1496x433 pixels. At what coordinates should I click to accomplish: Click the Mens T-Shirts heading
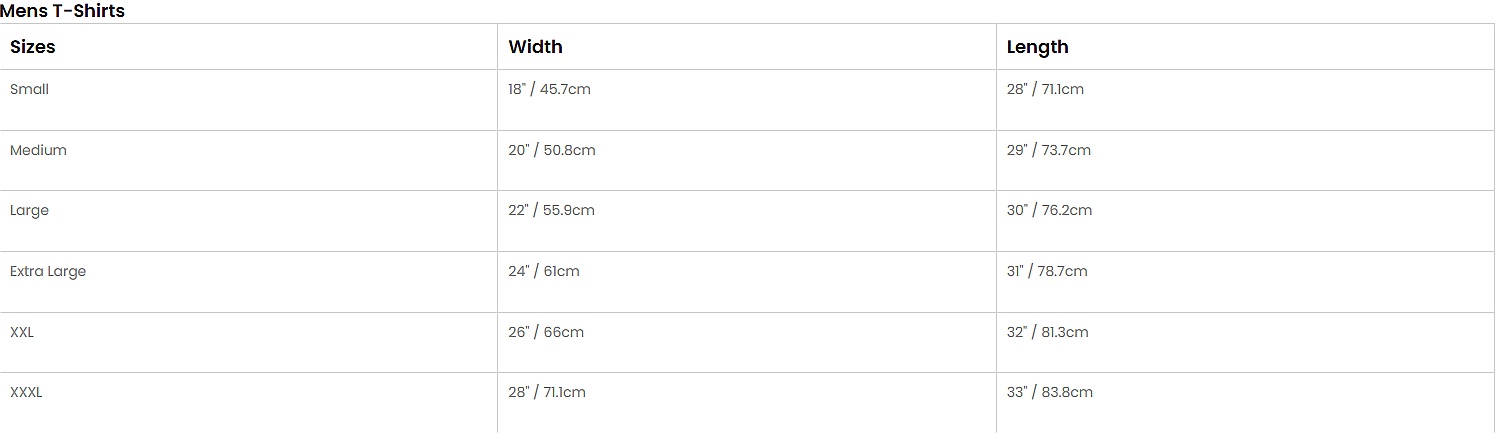(x=63, y=11)
